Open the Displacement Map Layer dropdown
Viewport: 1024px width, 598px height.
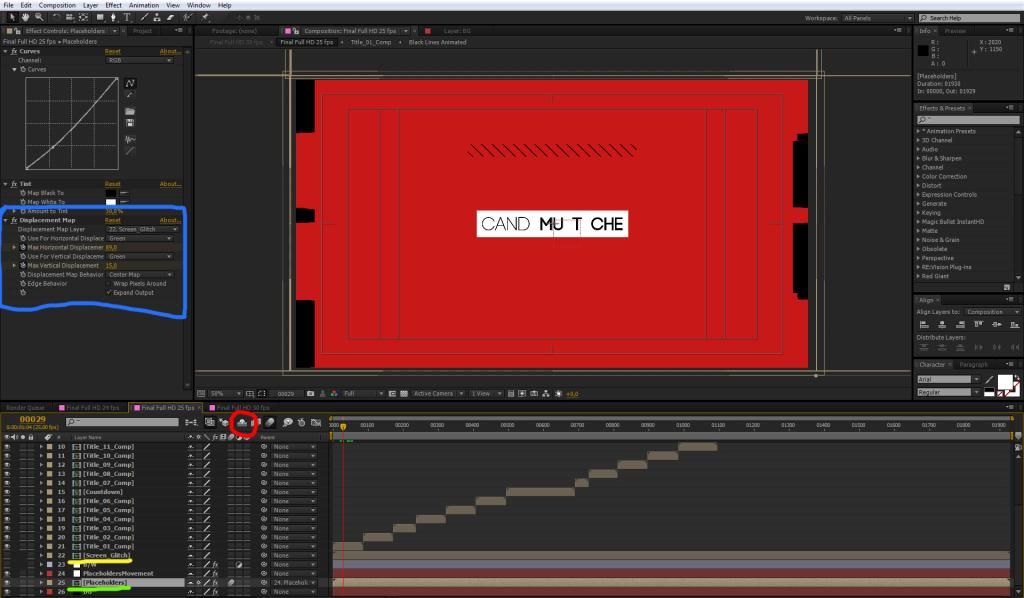pos(140,230)
